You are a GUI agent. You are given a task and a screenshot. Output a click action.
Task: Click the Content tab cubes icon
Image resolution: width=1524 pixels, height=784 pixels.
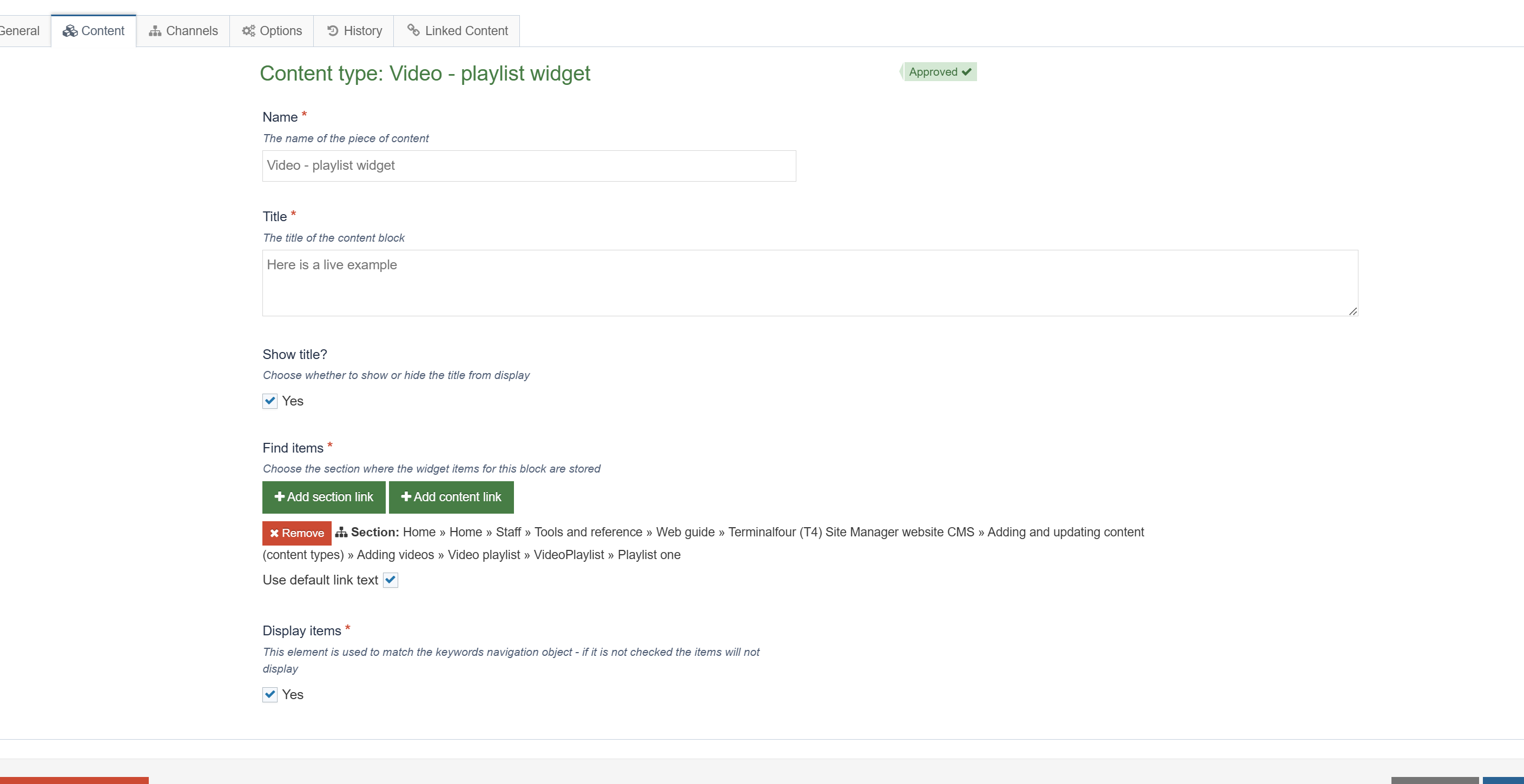[x=70, y=31]
